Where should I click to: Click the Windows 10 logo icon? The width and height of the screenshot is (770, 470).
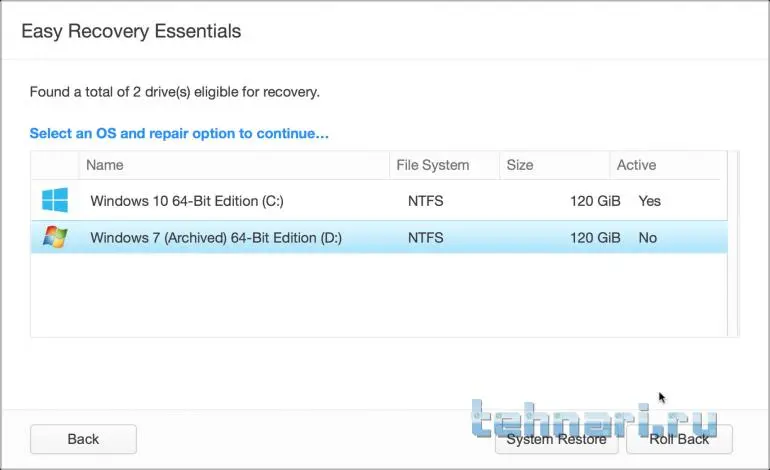tap(54, 201)
